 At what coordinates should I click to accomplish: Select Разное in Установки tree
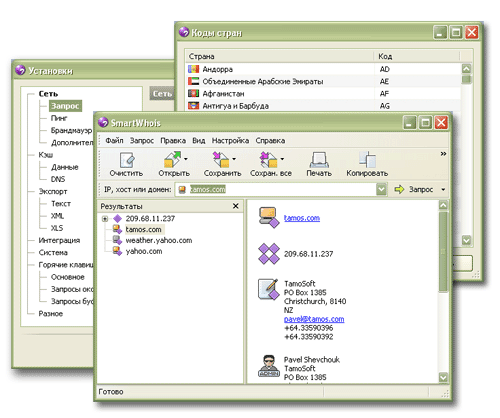click(51, 314)
